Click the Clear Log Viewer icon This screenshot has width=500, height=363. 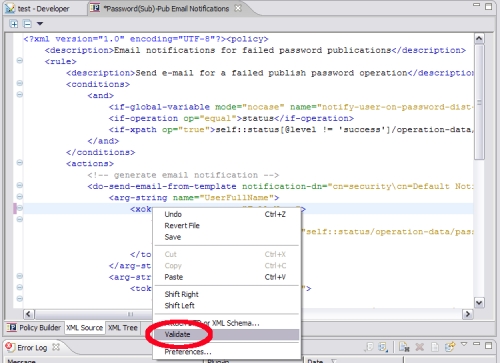point(404,347)
